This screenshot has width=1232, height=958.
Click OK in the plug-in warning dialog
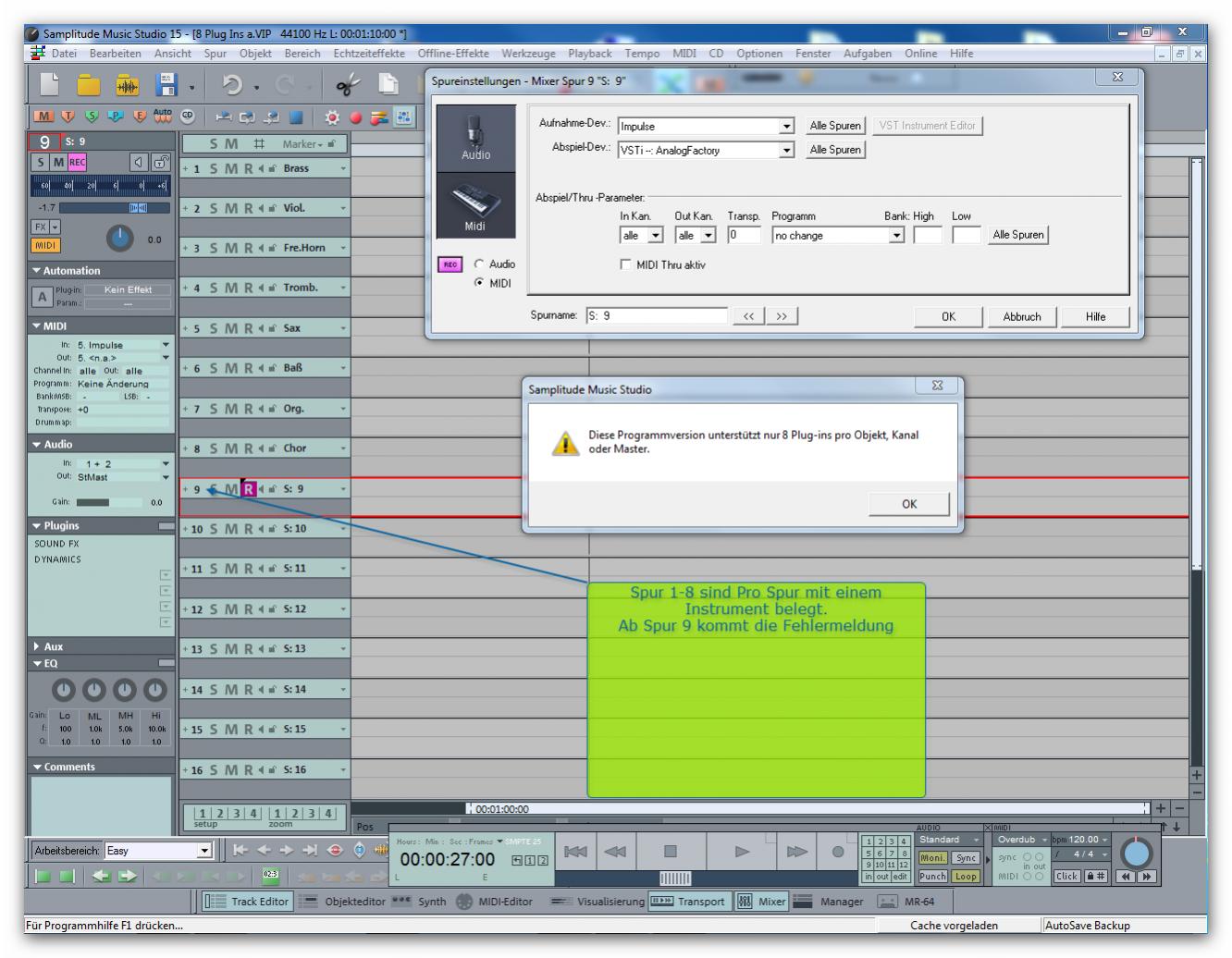[908, 504]
